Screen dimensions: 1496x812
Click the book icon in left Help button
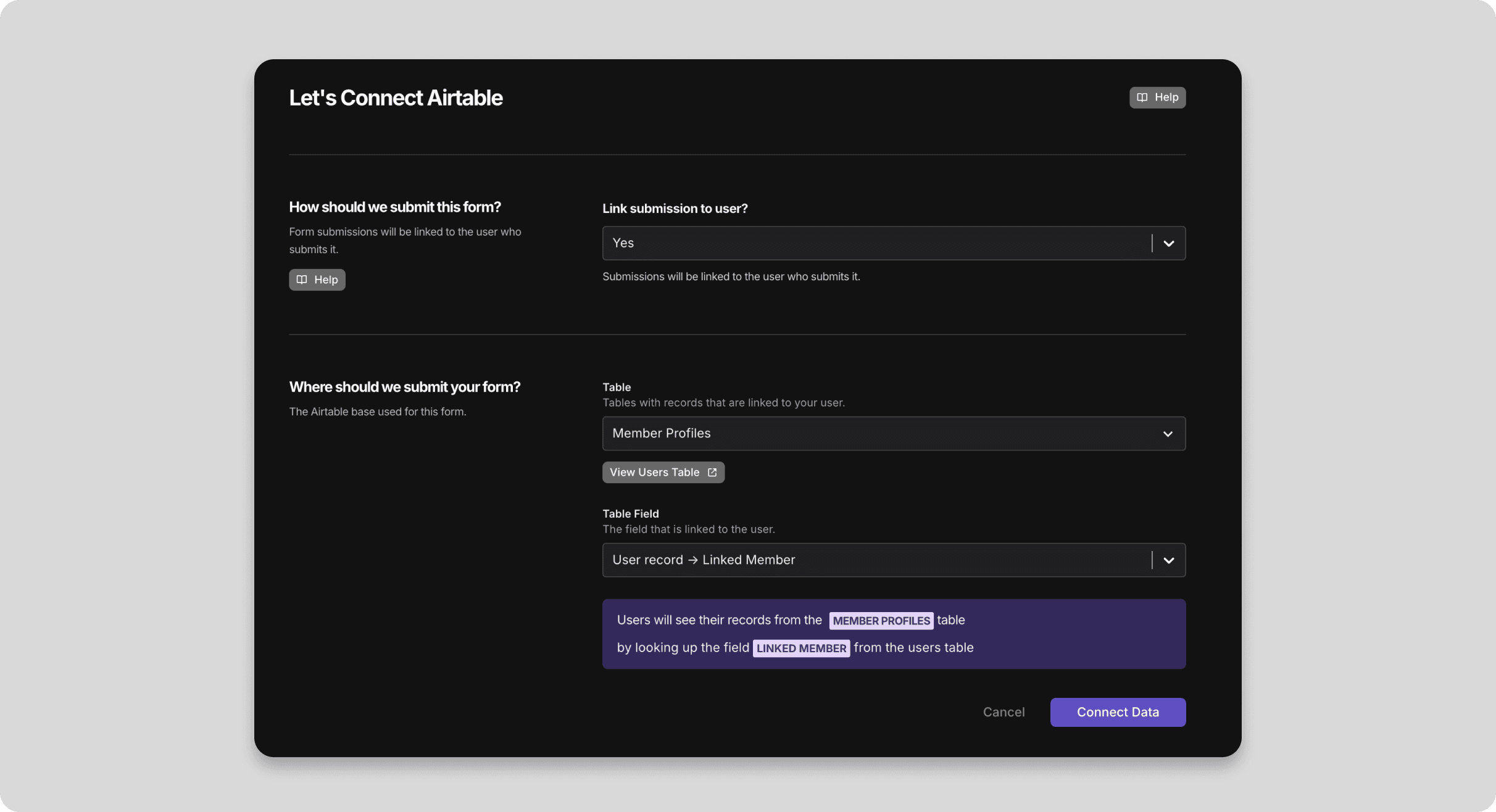(302, 280)
